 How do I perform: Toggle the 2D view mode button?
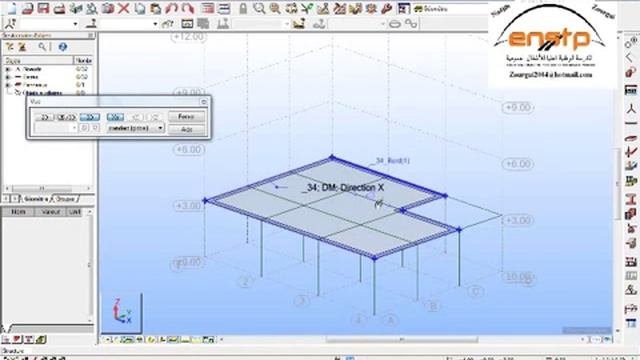click(44, 117)
